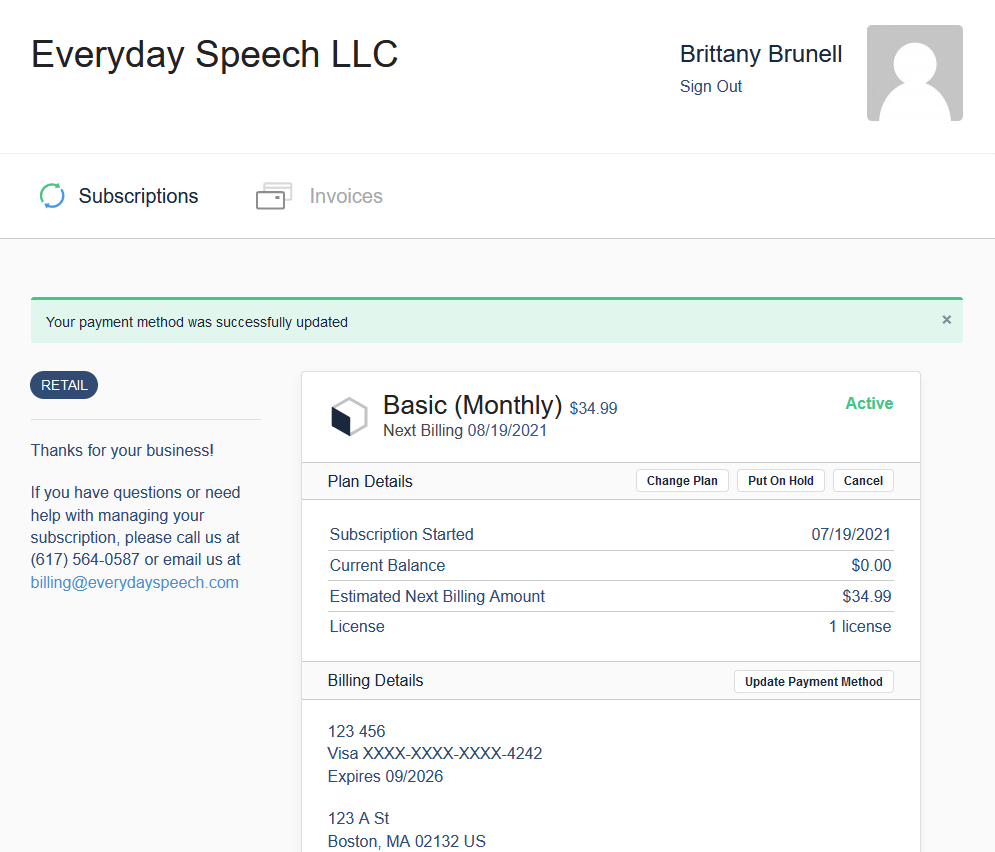This screenshot has height=852, width=995.
Task: Click the Put On Hold button
Action: [x=780, y=481]
